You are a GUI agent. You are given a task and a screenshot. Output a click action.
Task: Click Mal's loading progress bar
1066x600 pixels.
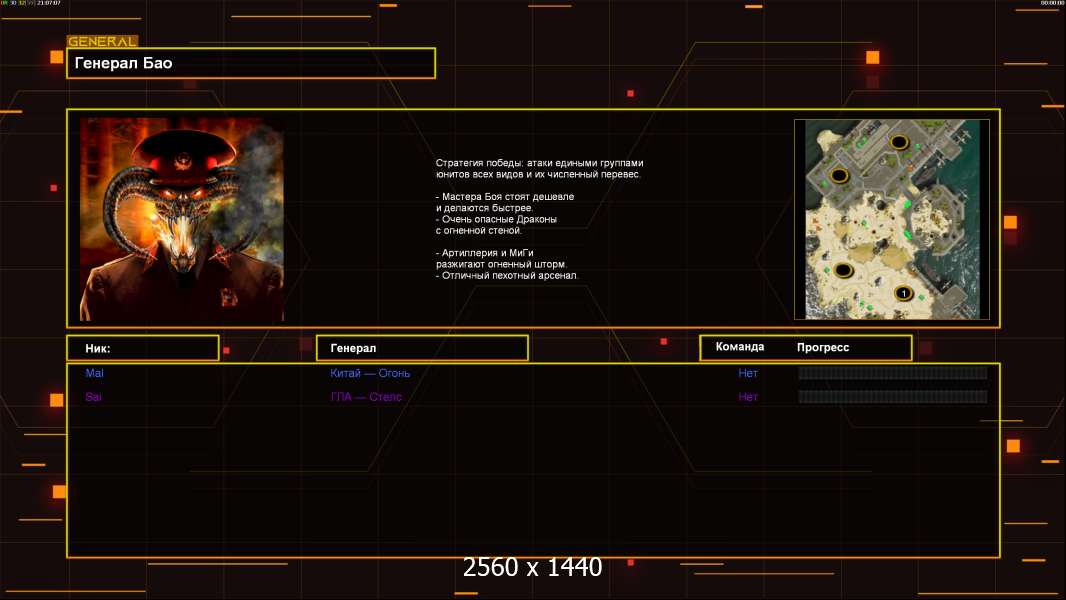[892, 373]
